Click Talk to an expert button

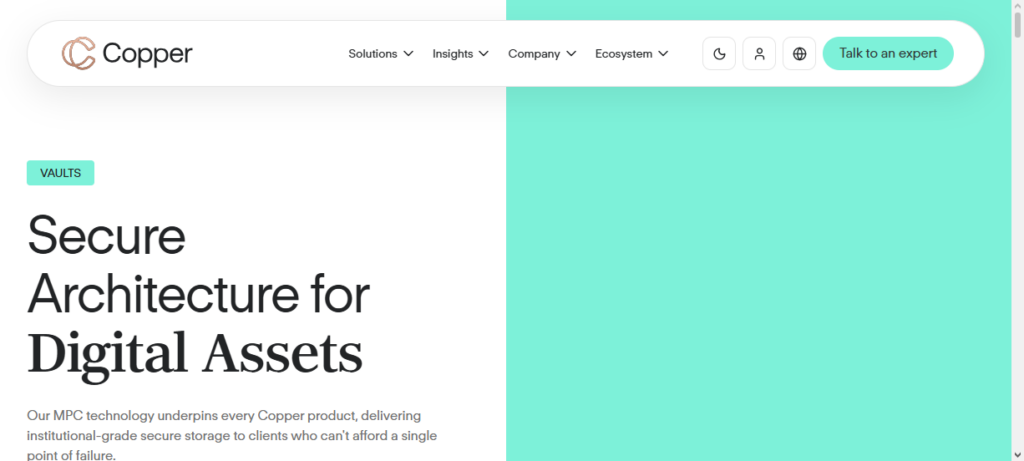coord(888,54)
